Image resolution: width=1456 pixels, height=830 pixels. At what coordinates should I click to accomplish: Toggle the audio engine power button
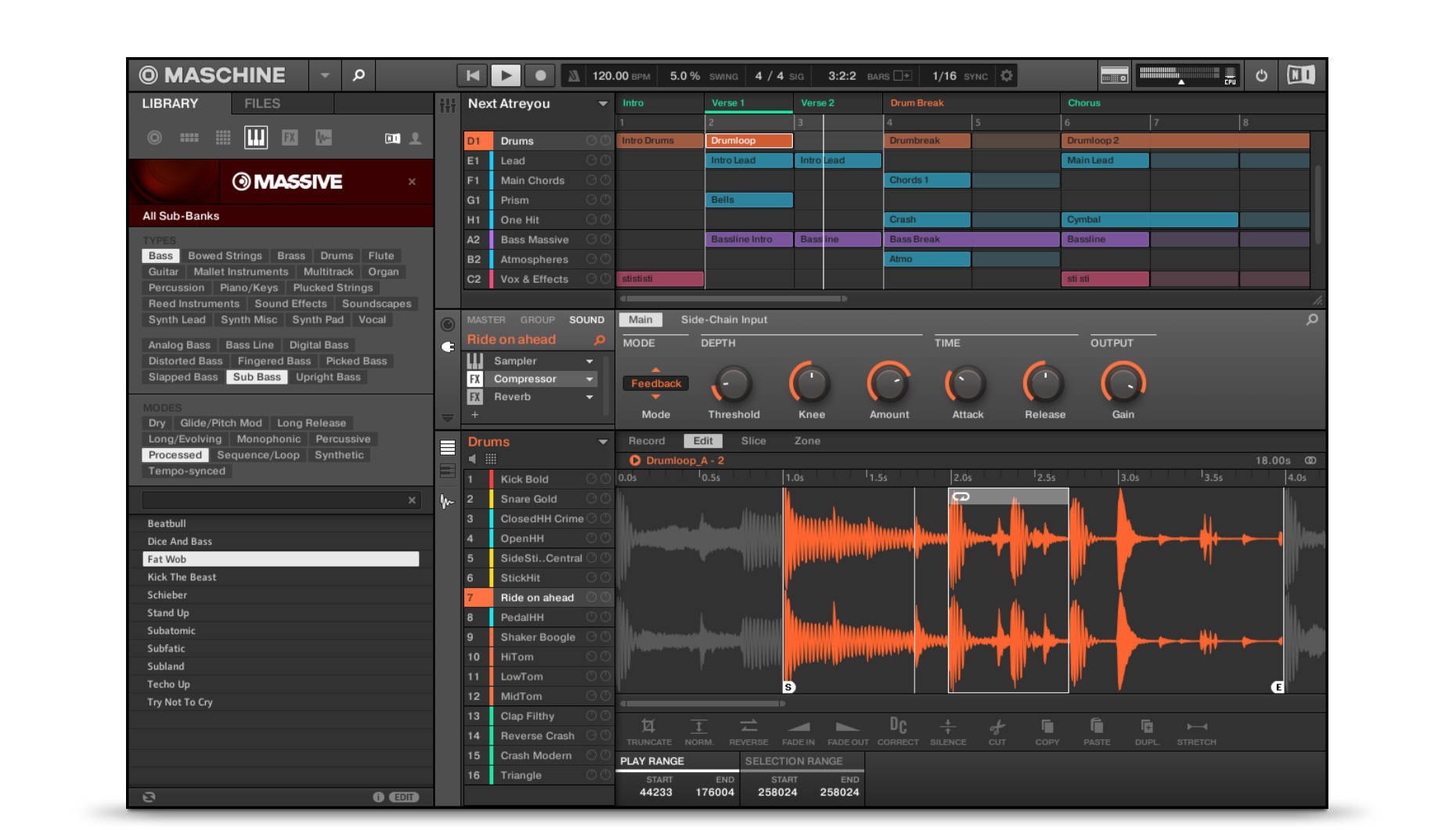(x=1261, y=75)
